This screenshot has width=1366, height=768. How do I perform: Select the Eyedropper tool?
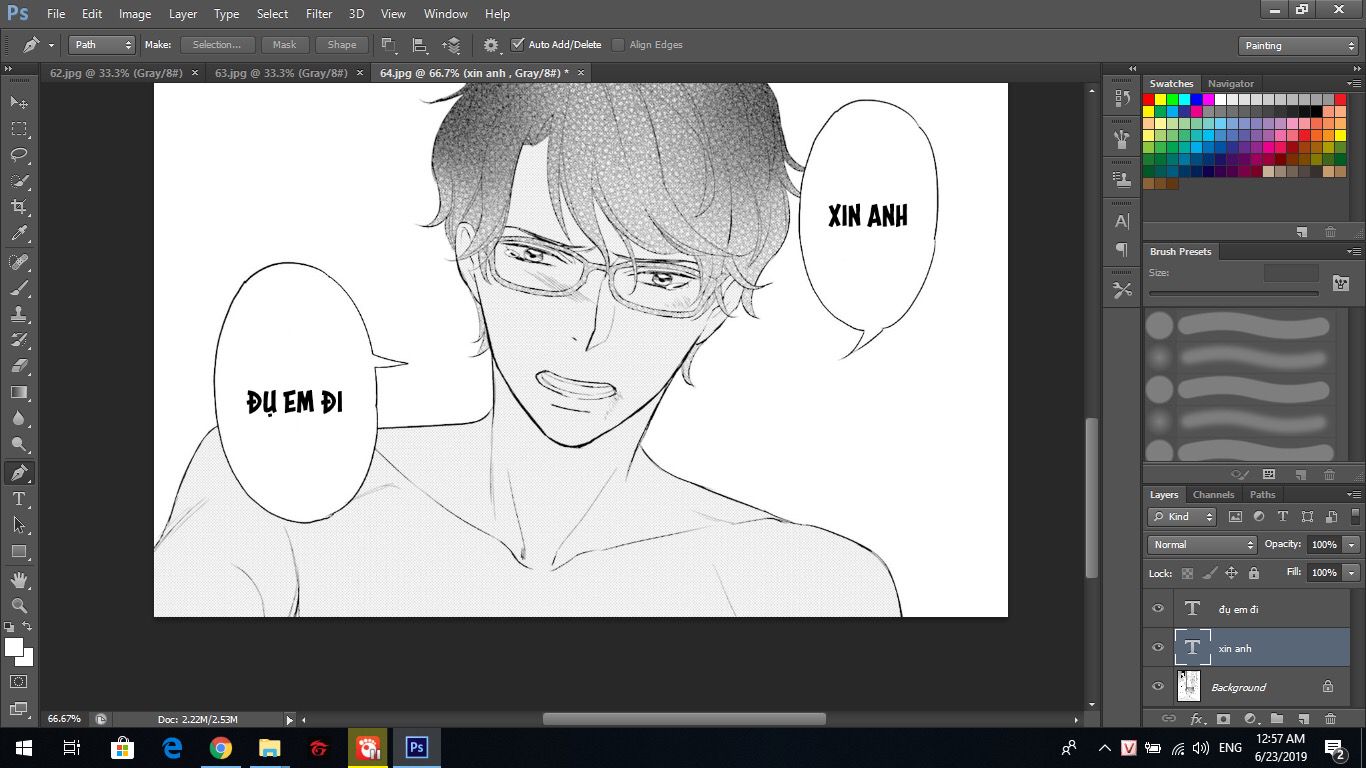tap(19, 233)
